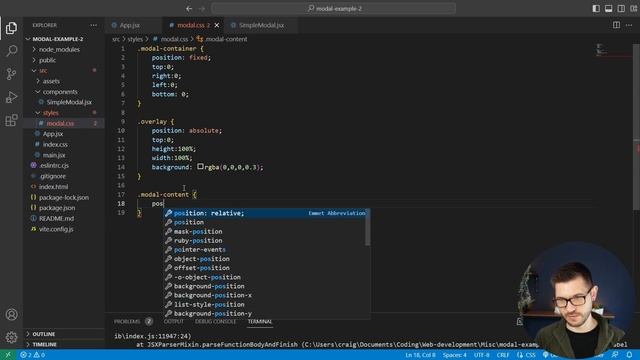
Task: Click the Explorer more actions ellipsis
Action: tap(93, 25)
